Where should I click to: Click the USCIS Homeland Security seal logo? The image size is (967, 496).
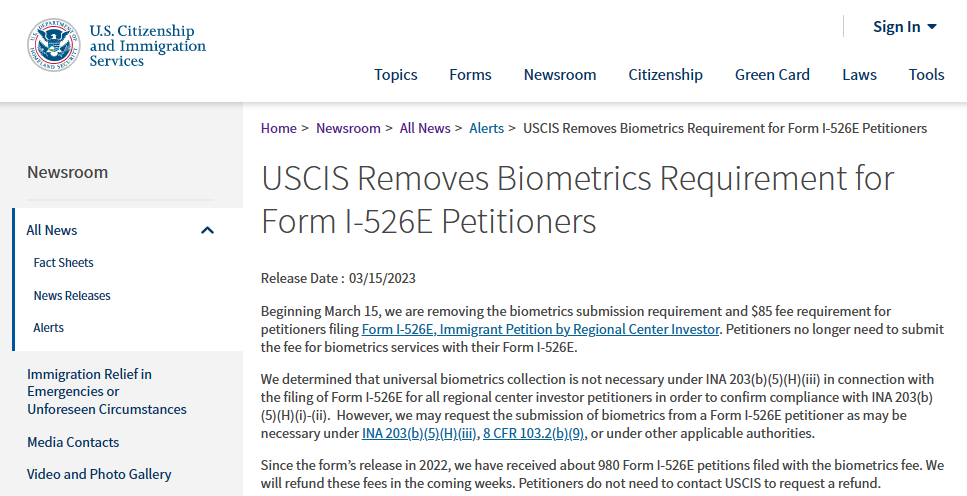click(x=54, y=45)
